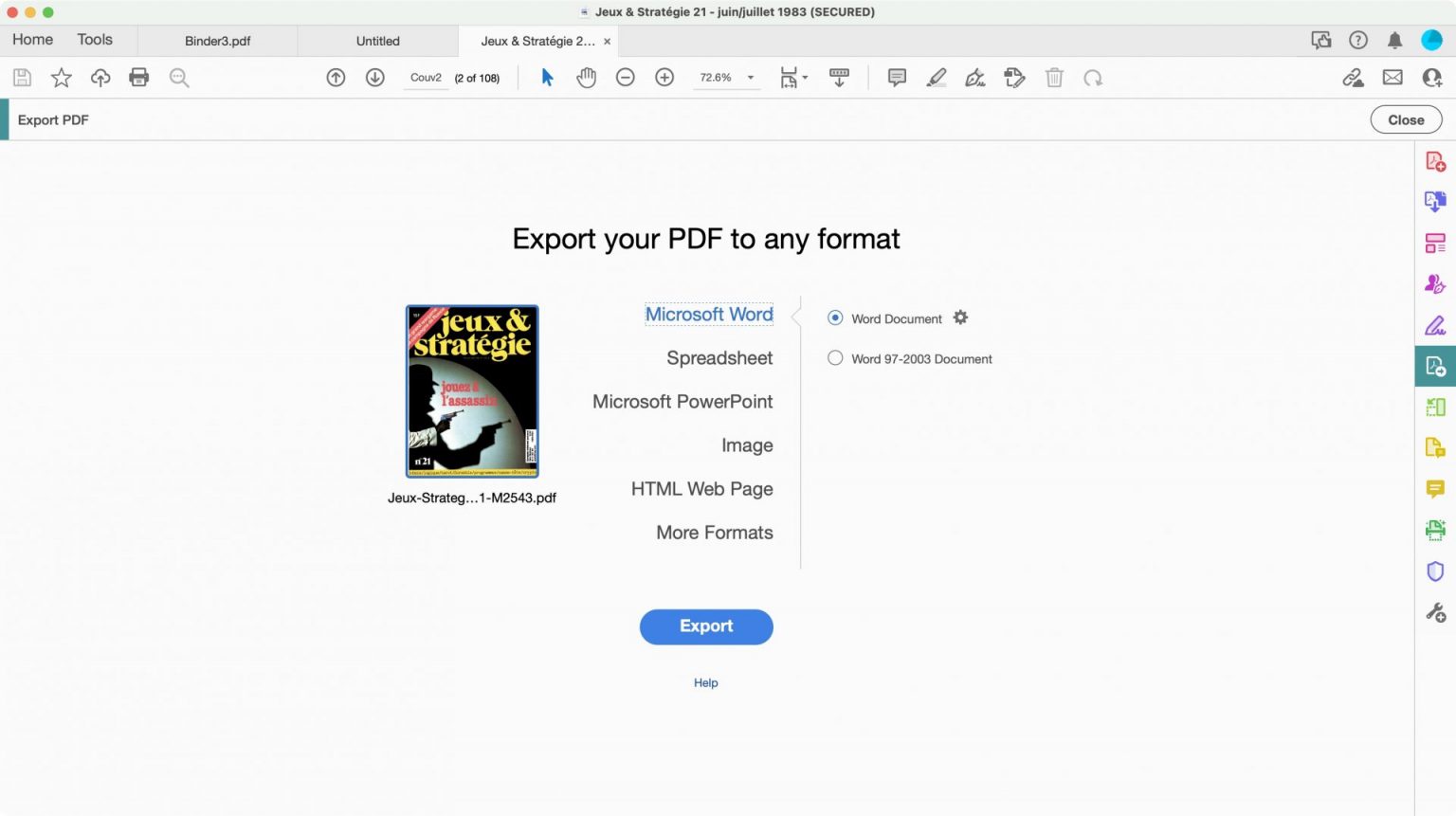Select the Create PDF icon in the sidebar

click(1434, 160)
